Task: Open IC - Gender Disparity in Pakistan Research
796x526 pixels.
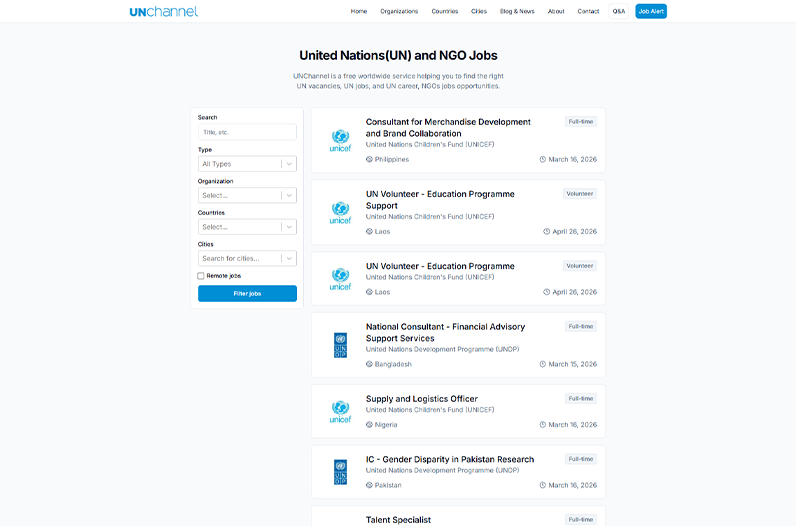Action: click(x=450, y=459)
